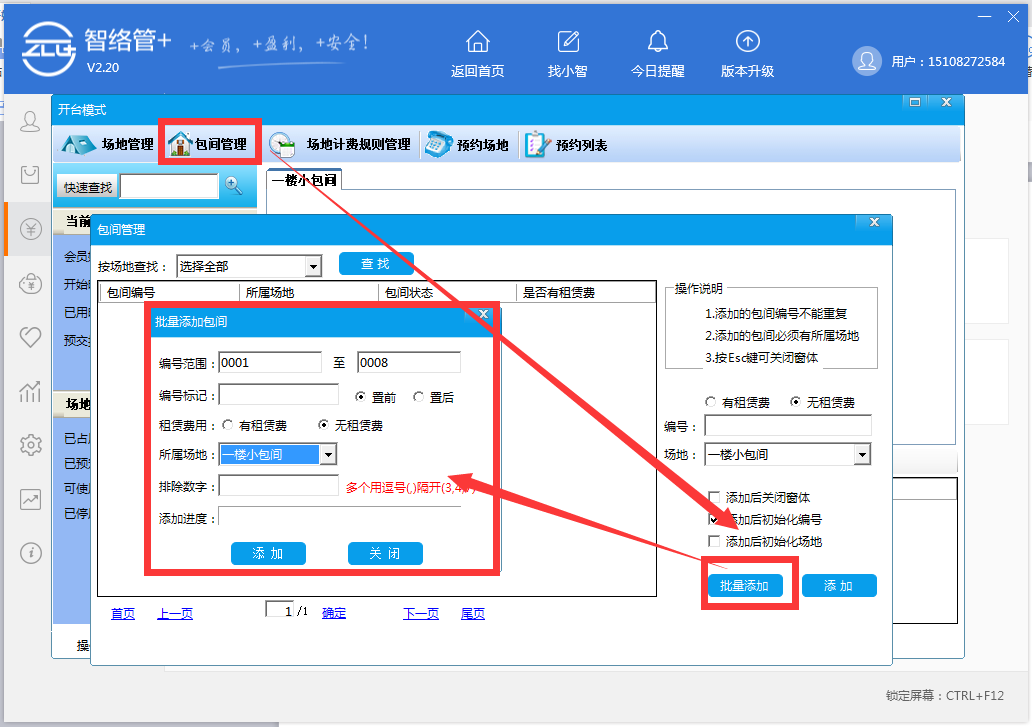The height and width of the screenshot is (727, 1032).
Task: Select the 置后 radio button
Action: click(418, 397)
